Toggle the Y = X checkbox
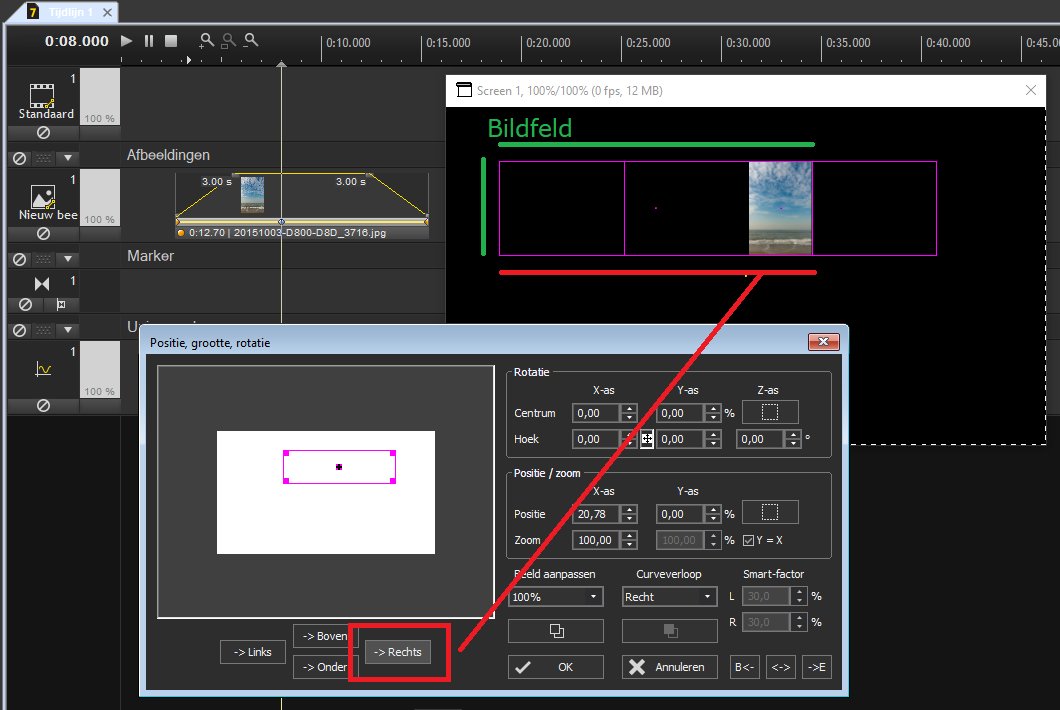Viewport: 1060px width, 710px height. pos(748,541)
